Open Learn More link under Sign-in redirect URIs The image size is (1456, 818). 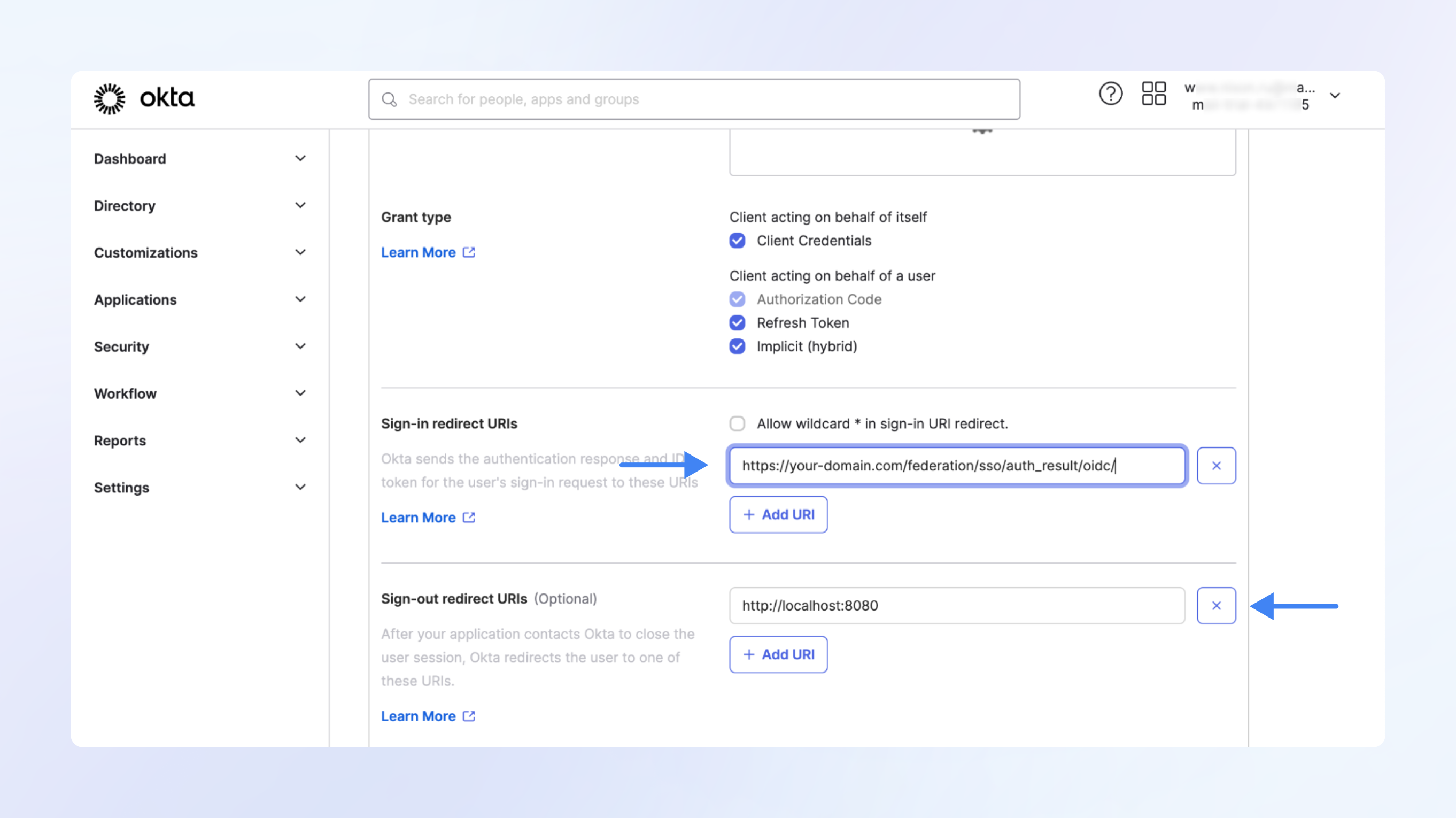(419, 517)
